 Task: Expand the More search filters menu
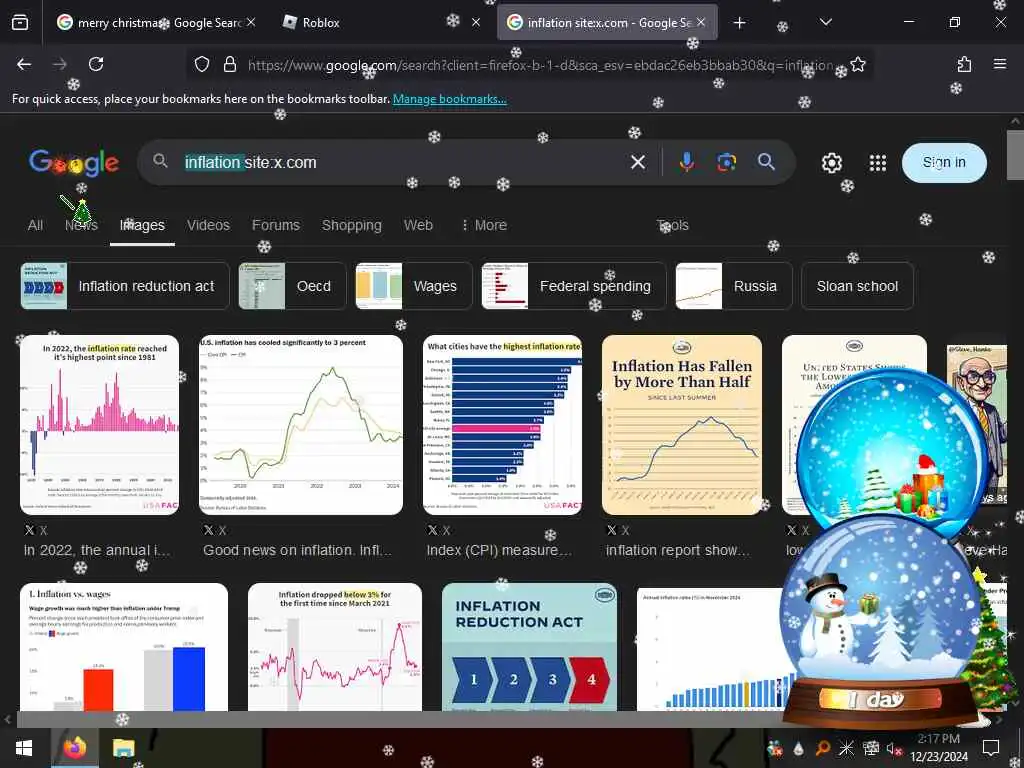tap(484, 225)
